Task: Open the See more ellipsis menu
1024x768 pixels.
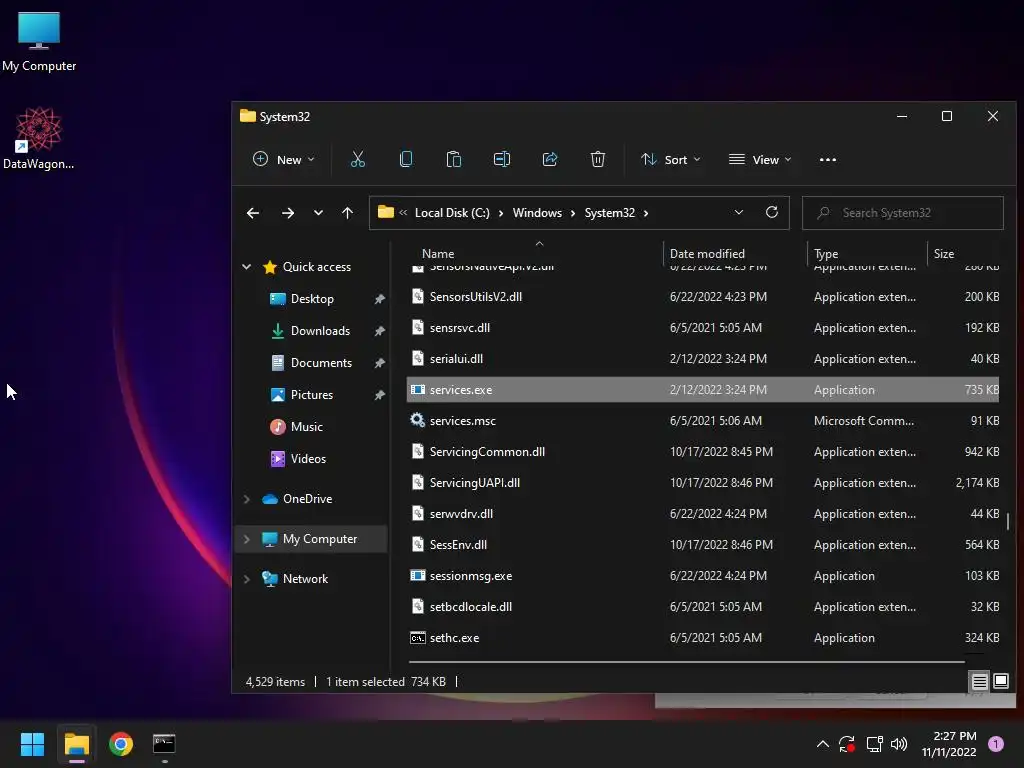Action: [827, 159]
